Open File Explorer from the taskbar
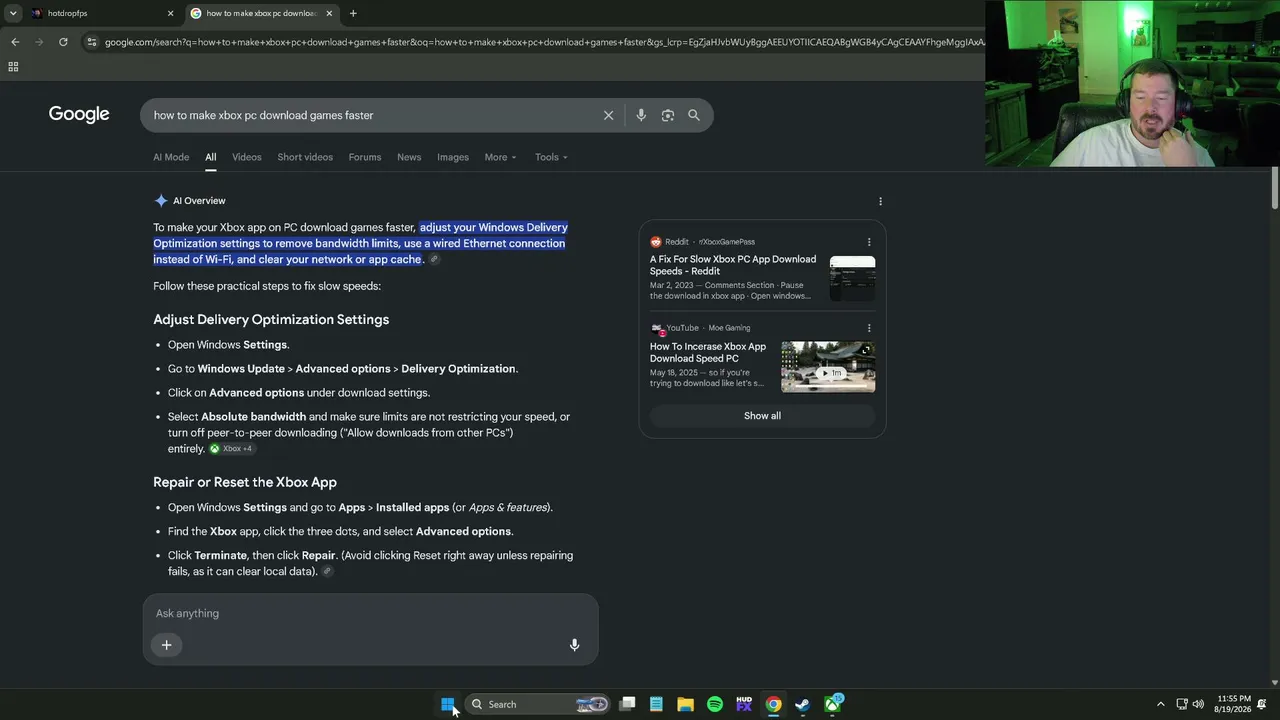Viewport: 1280px width, 720px height. coord(685,704)
